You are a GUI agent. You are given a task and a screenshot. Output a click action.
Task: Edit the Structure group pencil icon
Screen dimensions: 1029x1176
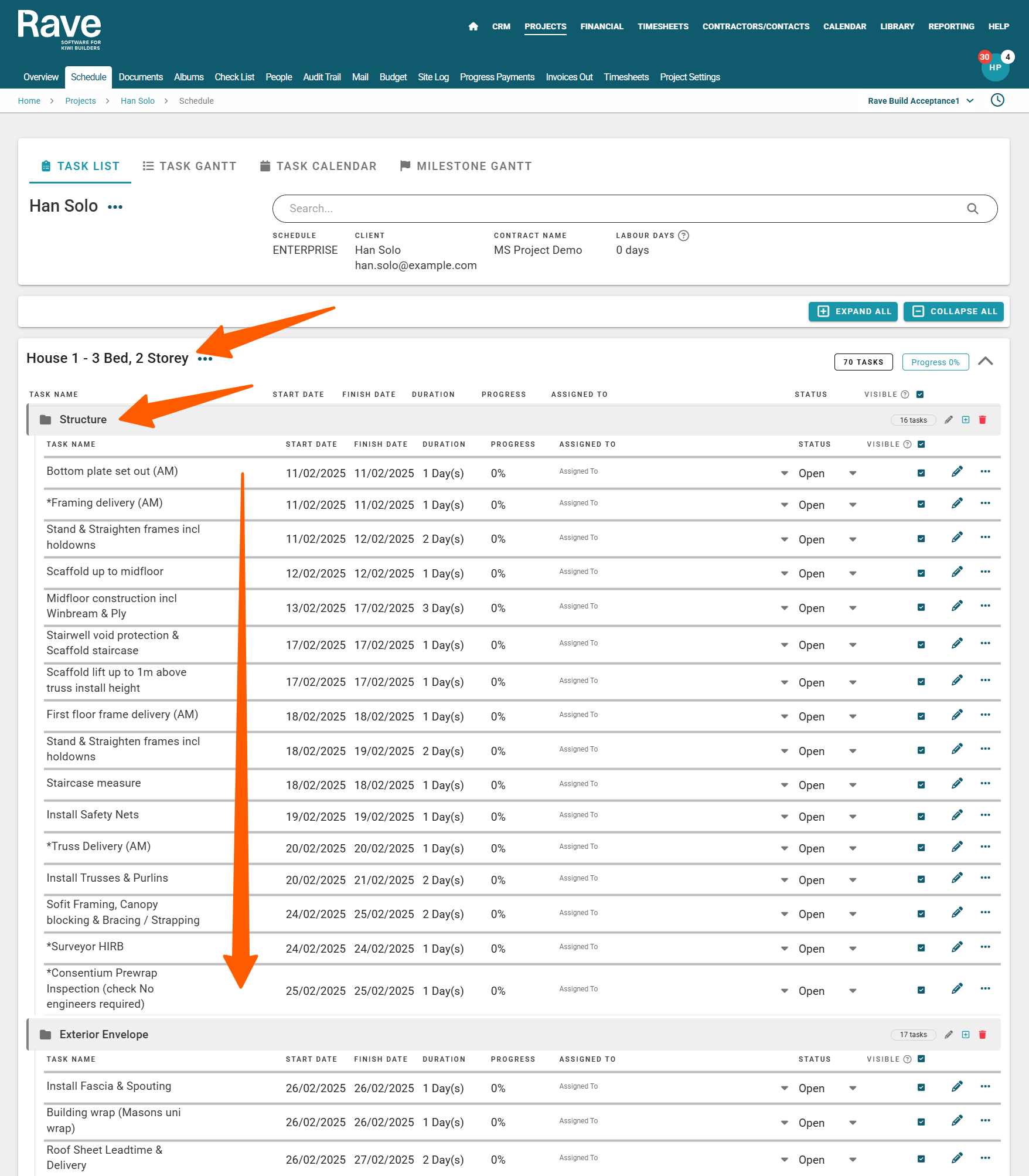pyautogui.click(x=949, y=420)
